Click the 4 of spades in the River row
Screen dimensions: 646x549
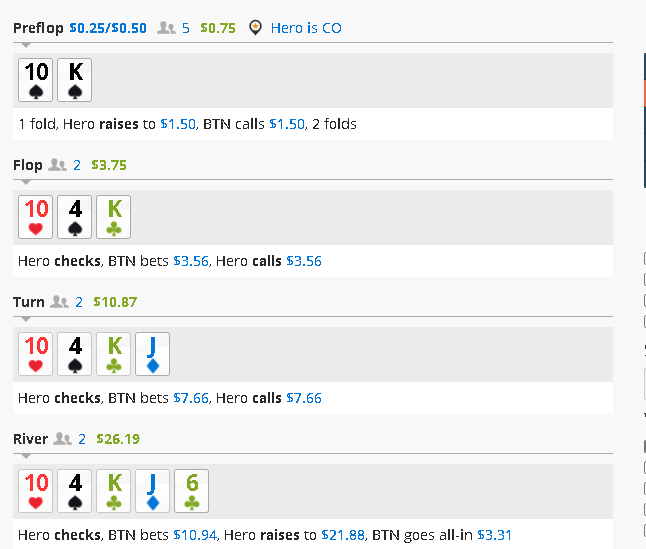click(x=75, y=490)
